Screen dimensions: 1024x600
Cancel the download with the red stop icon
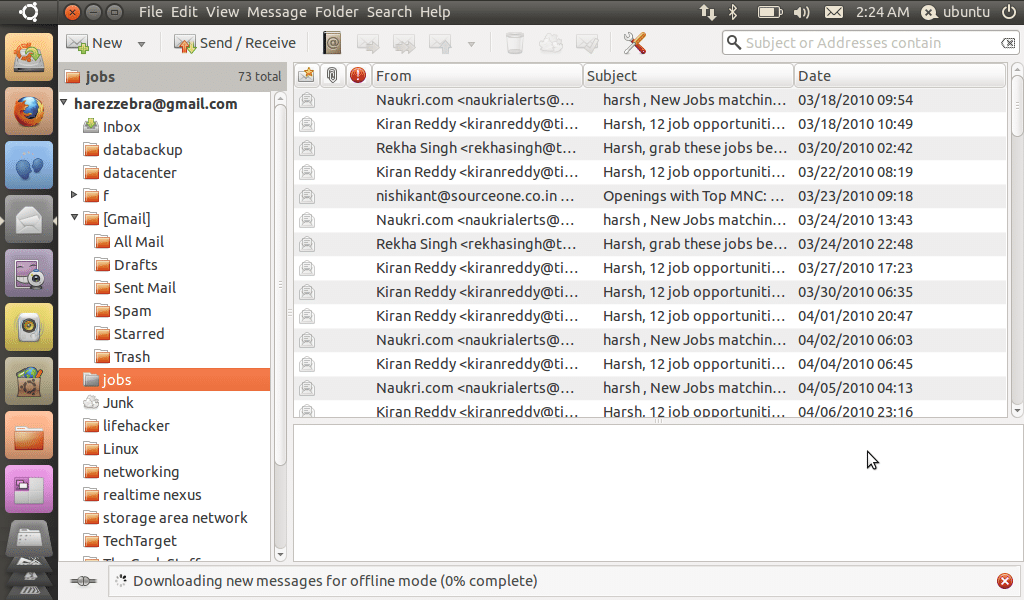pyautogui.click(x=1004, y=581)
